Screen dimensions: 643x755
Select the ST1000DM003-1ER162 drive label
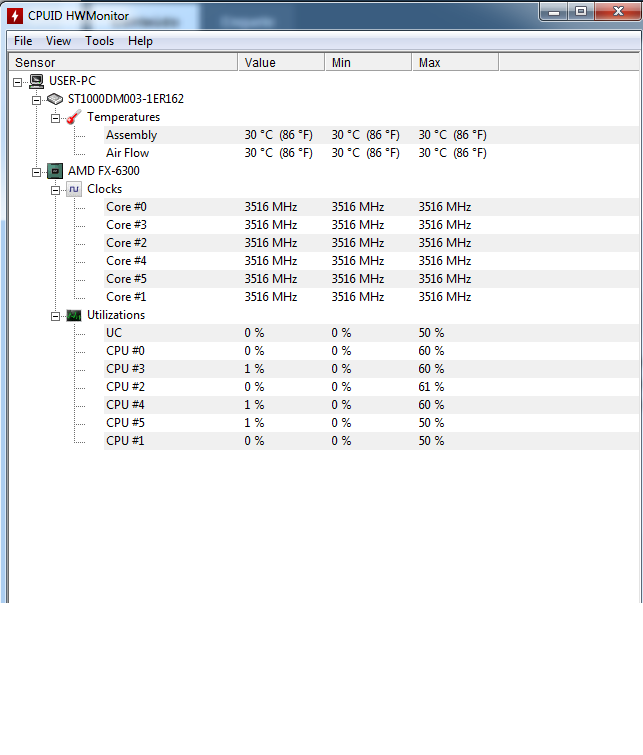[x=126, y=99]
